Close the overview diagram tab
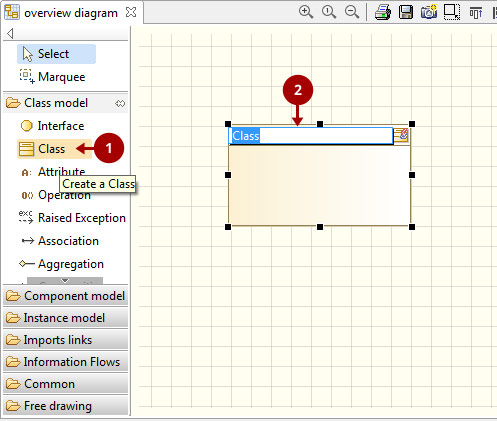 point(131,12)
